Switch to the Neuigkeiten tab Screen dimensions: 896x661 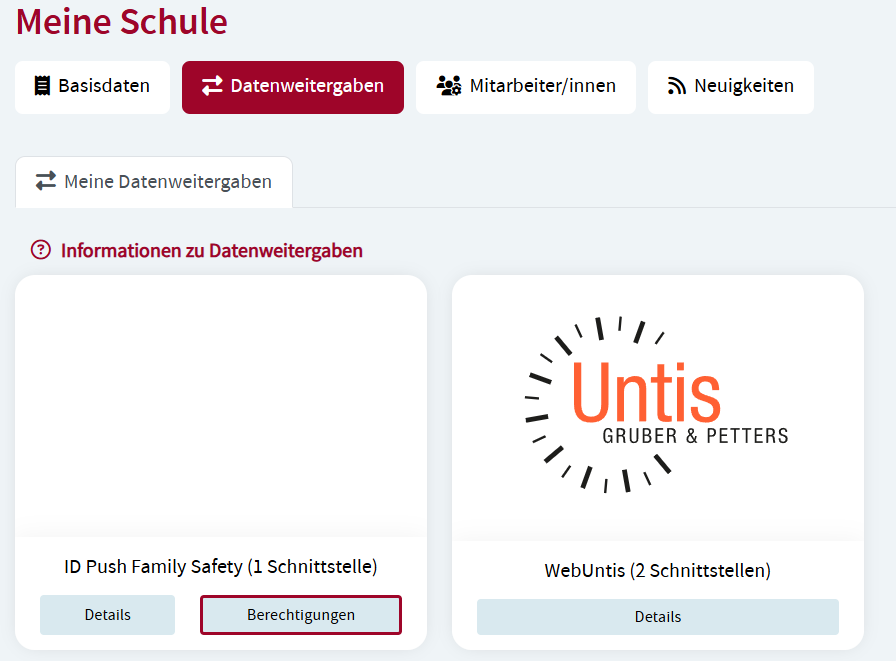pos(730,87)
